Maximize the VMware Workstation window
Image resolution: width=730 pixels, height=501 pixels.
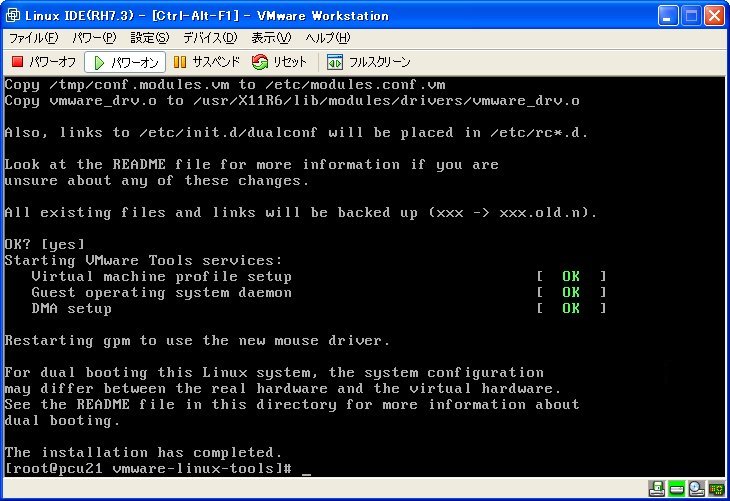(691, 15)
